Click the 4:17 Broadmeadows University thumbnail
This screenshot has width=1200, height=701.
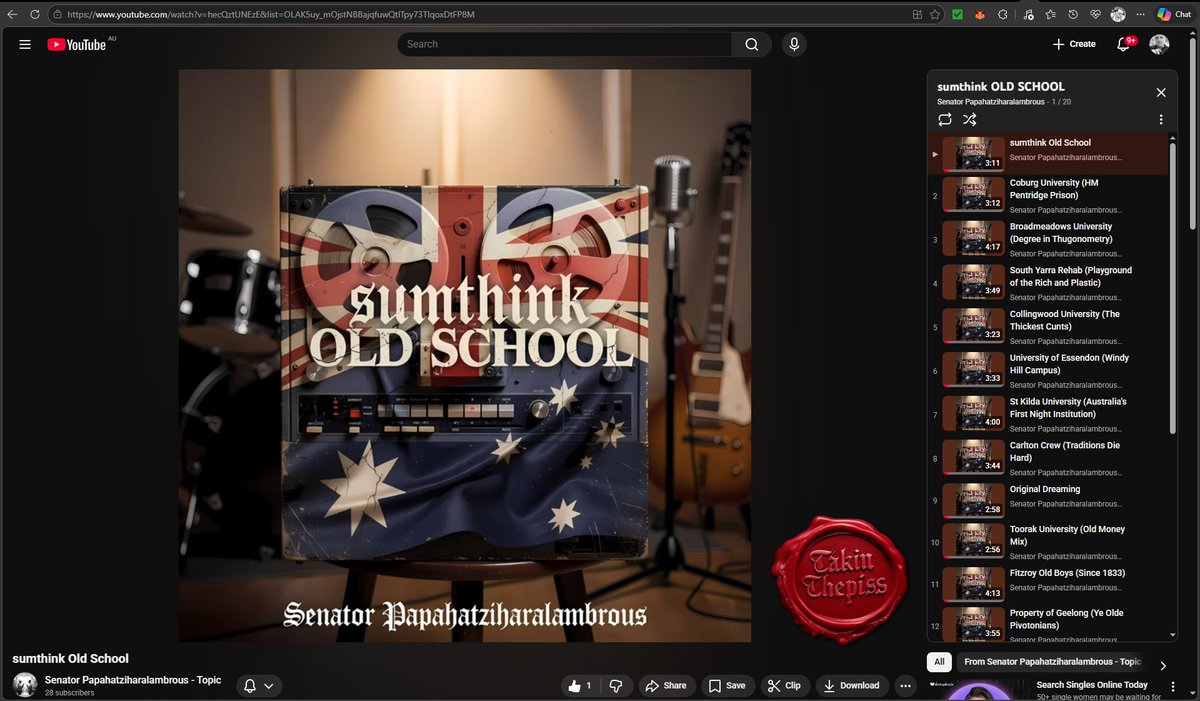pyautogui.click(x=974, y=238)
